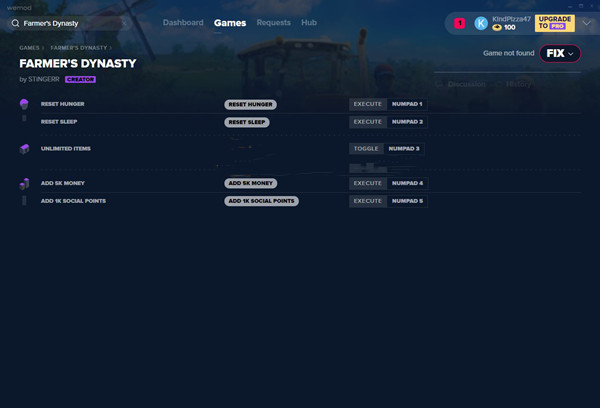Click the FARMER'S DYNASTY breadcrumb
This screenshot has height=408, width=600.
click(x=79, y=48)
